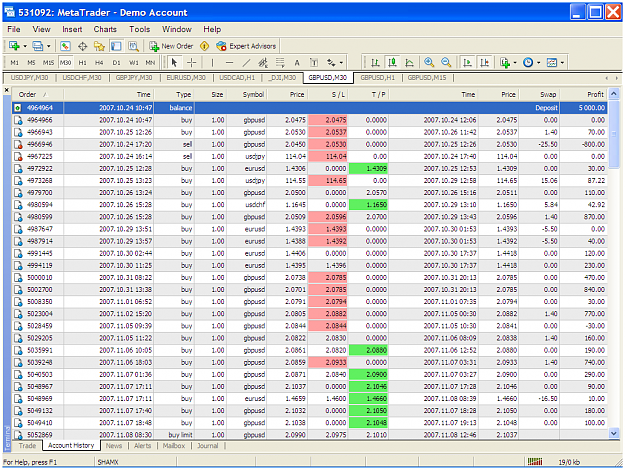Image resolution: width=625 pixels, height=470 pixels.
Task: Switch chart to Candlesticks mode
Action: pos(392,63)
